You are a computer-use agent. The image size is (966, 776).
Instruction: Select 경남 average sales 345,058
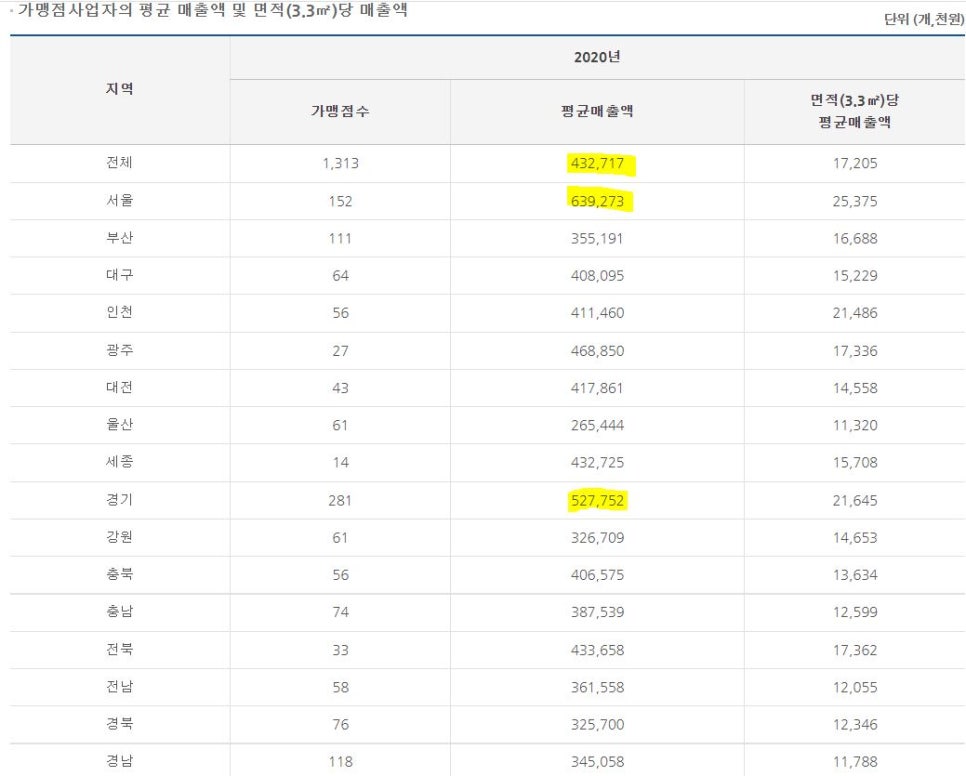pyautogui.click(x=597, y=762)
